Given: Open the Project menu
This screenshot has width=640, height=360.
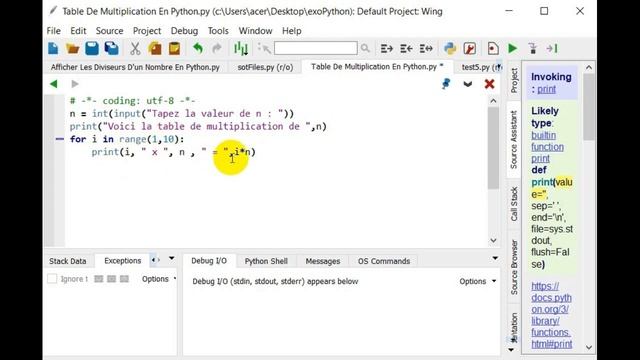Looking at the screenshot, I should pos(147,31).
